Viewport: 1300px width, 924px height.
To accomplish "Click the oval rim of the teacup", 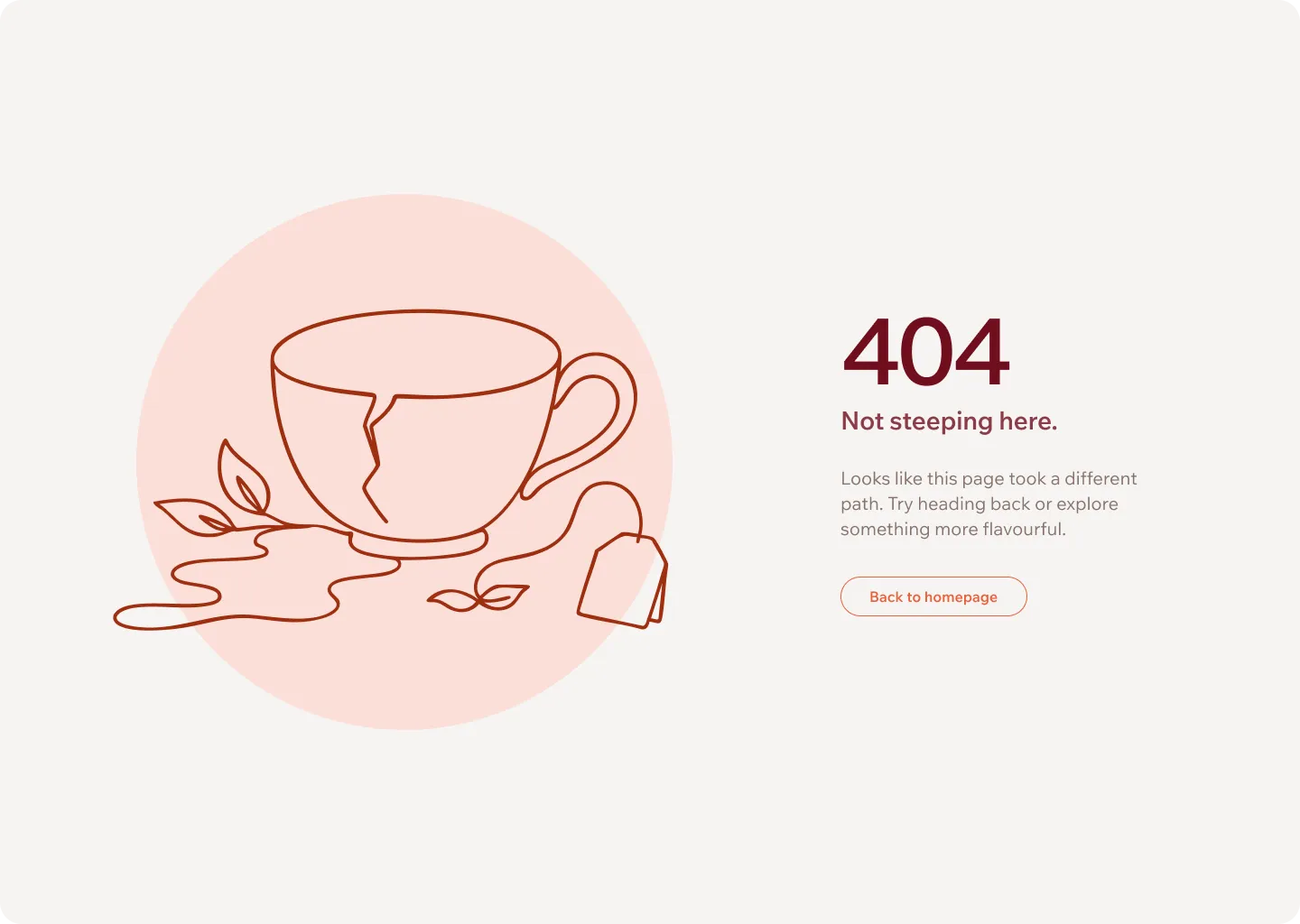I will click(x=416, y=354).
